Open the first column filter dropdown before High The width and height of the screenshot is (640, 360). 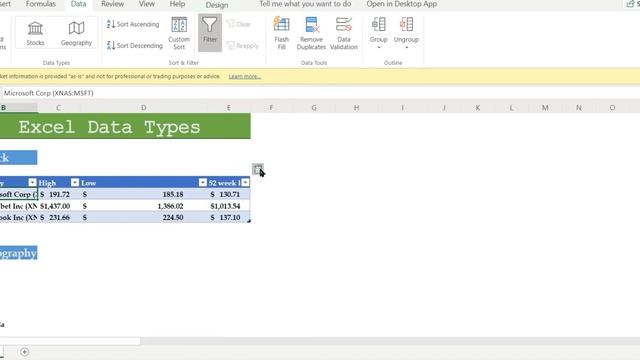click(x=32, y=182)
